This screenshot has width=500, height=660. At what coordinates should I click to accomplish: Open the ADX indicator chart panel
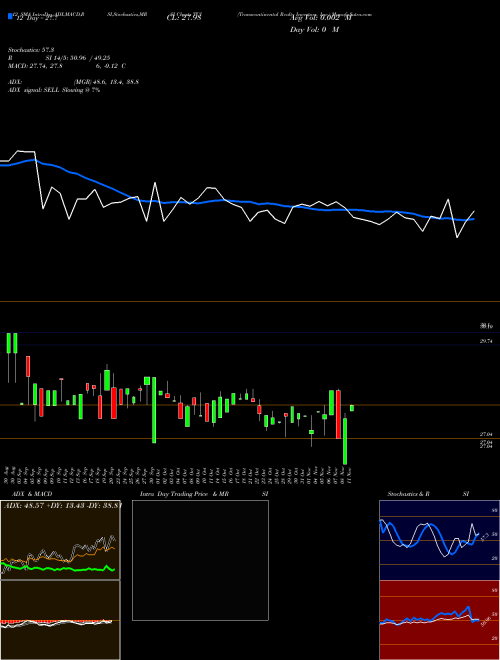click(x=60, y=540)
